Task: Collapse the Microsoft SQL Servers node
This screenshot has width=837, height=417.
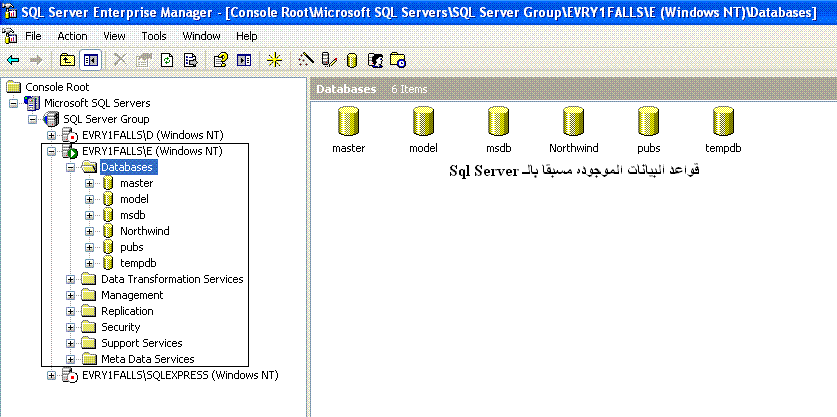Action: click(x=14, y=103)
